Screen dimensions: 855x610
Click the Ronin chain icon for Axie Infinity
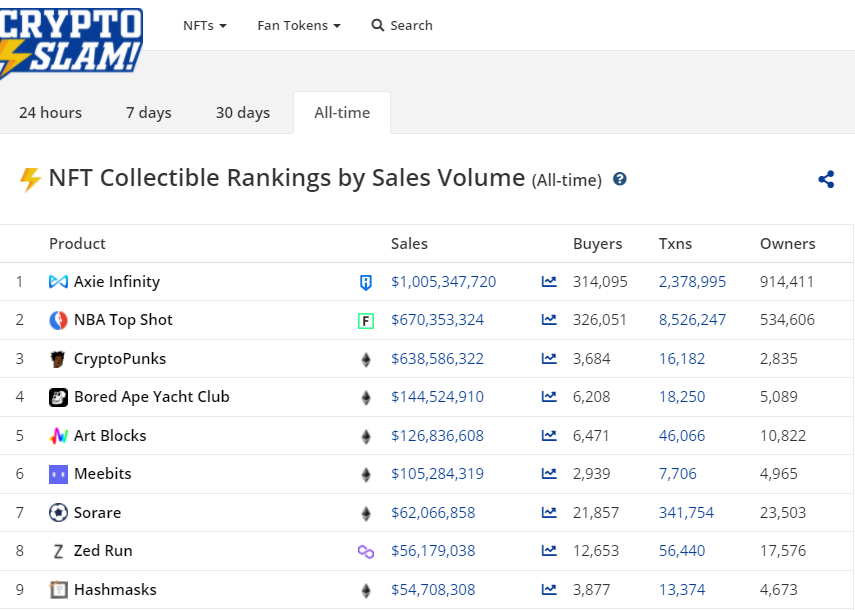366,282
